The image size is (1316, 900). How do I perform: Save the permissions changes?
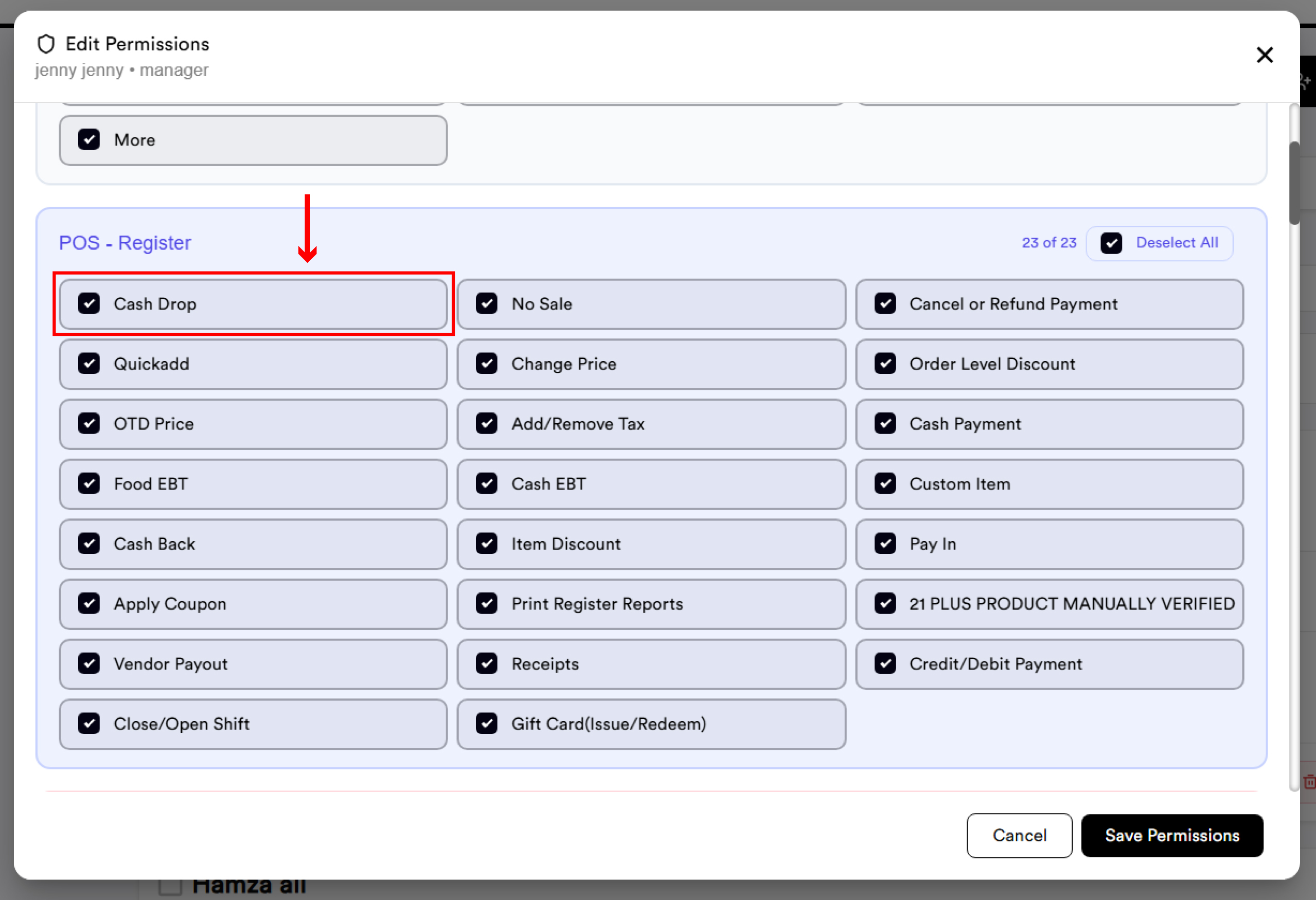(1171, 836)
